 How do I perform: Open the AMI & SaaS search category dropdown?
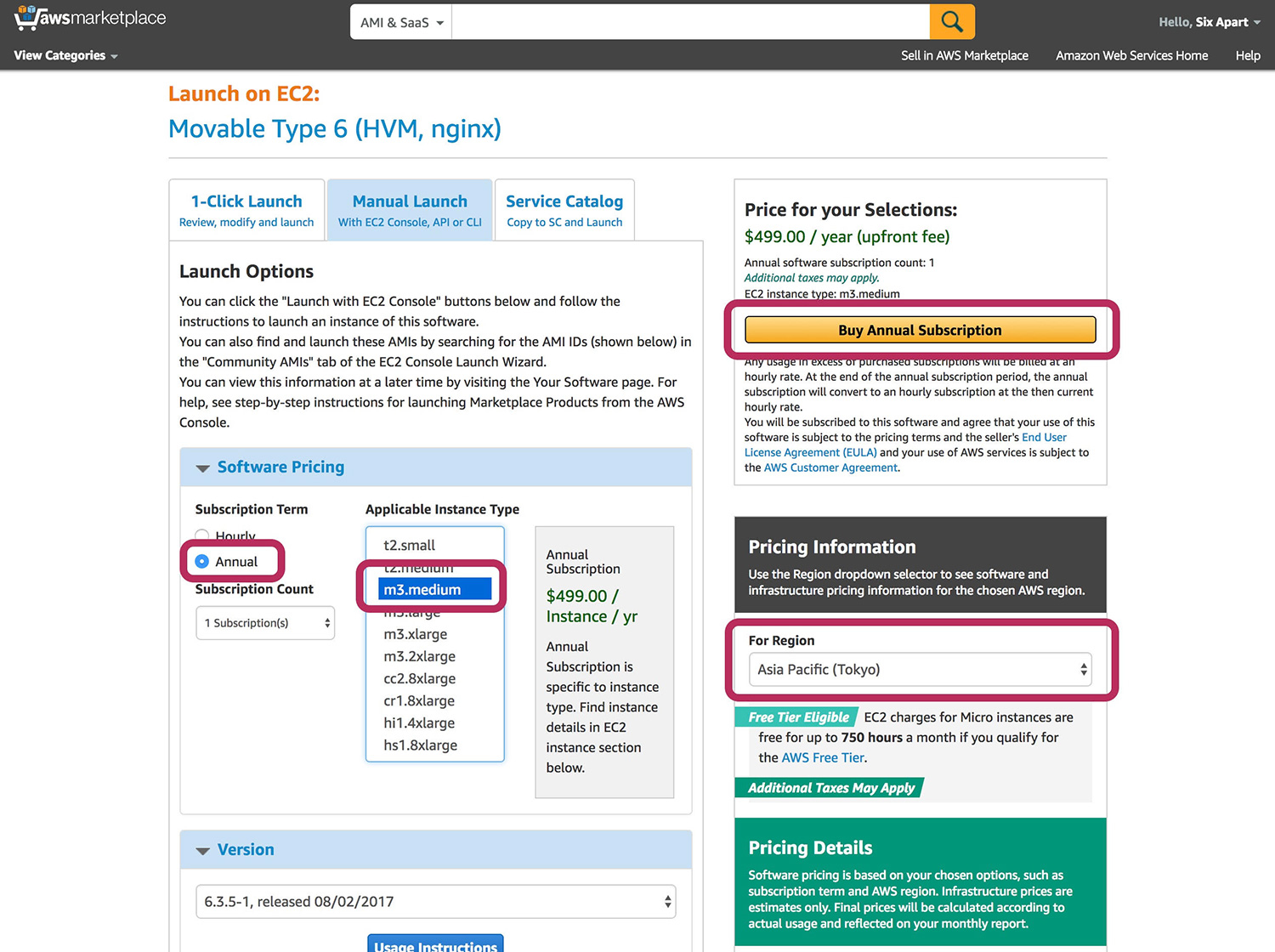pyautogui.click(x=401, y=22)
